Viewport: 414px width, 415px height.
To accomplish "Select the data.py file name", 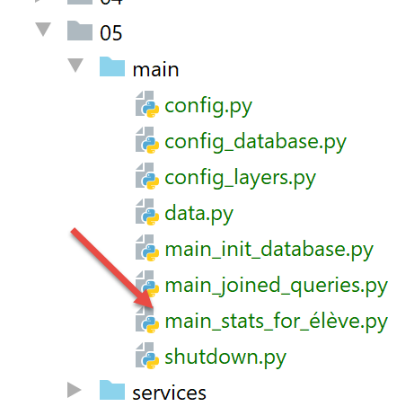I will (x=199, y=214).
